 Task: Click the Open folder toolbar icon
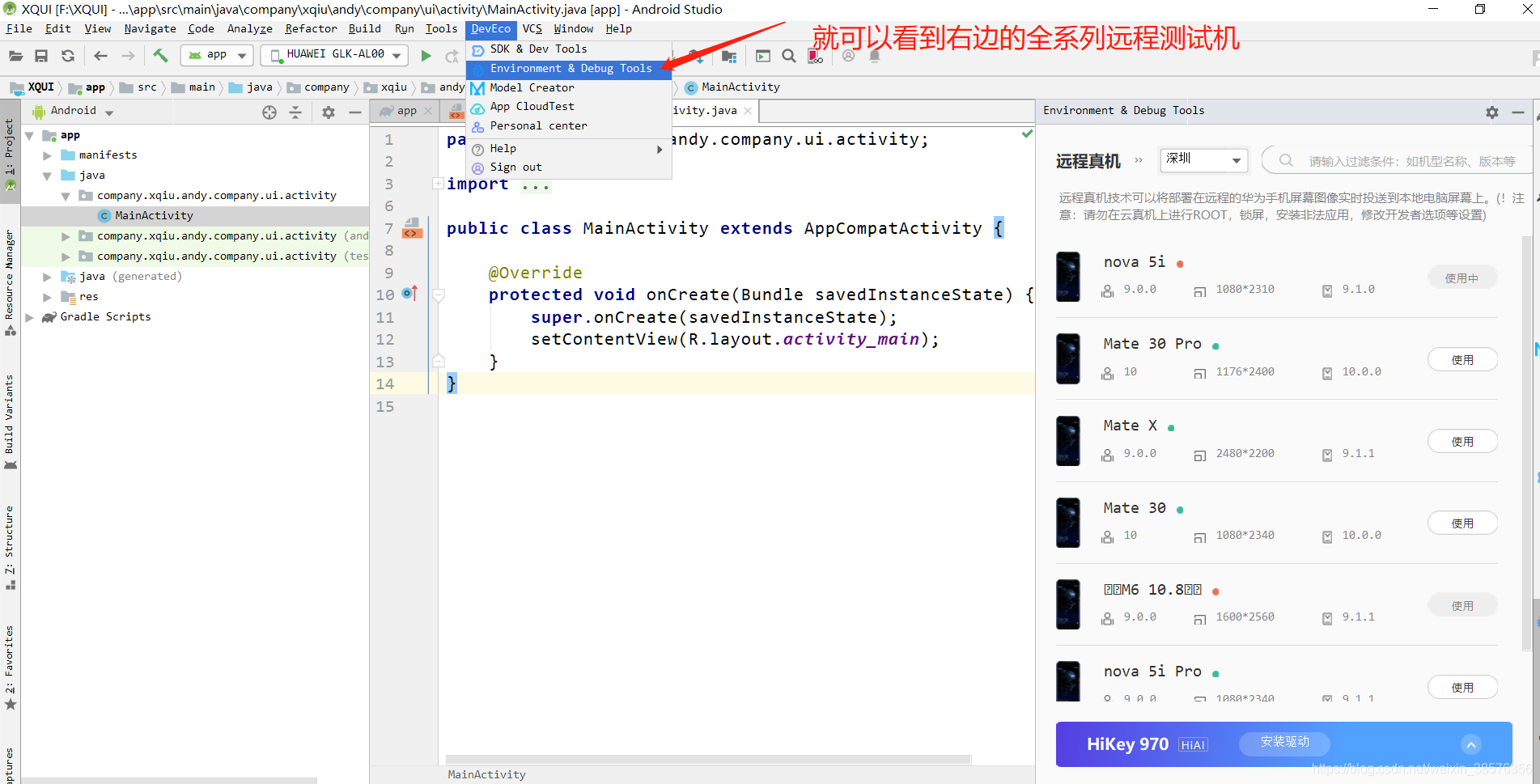pyautogui.click(x=15, y=56)
